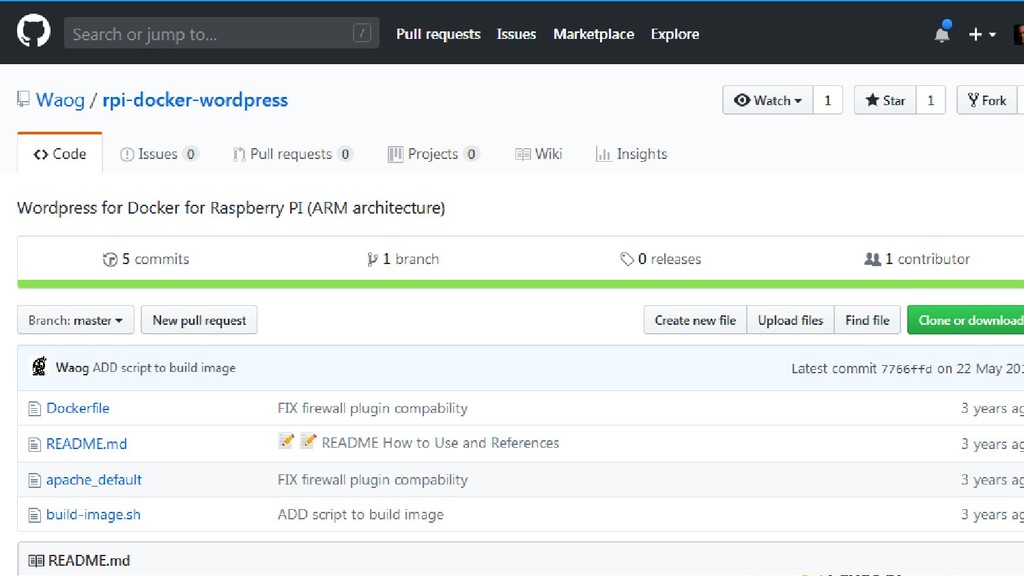
Task: Click the repository description text
Action: [x=231, y=208]
